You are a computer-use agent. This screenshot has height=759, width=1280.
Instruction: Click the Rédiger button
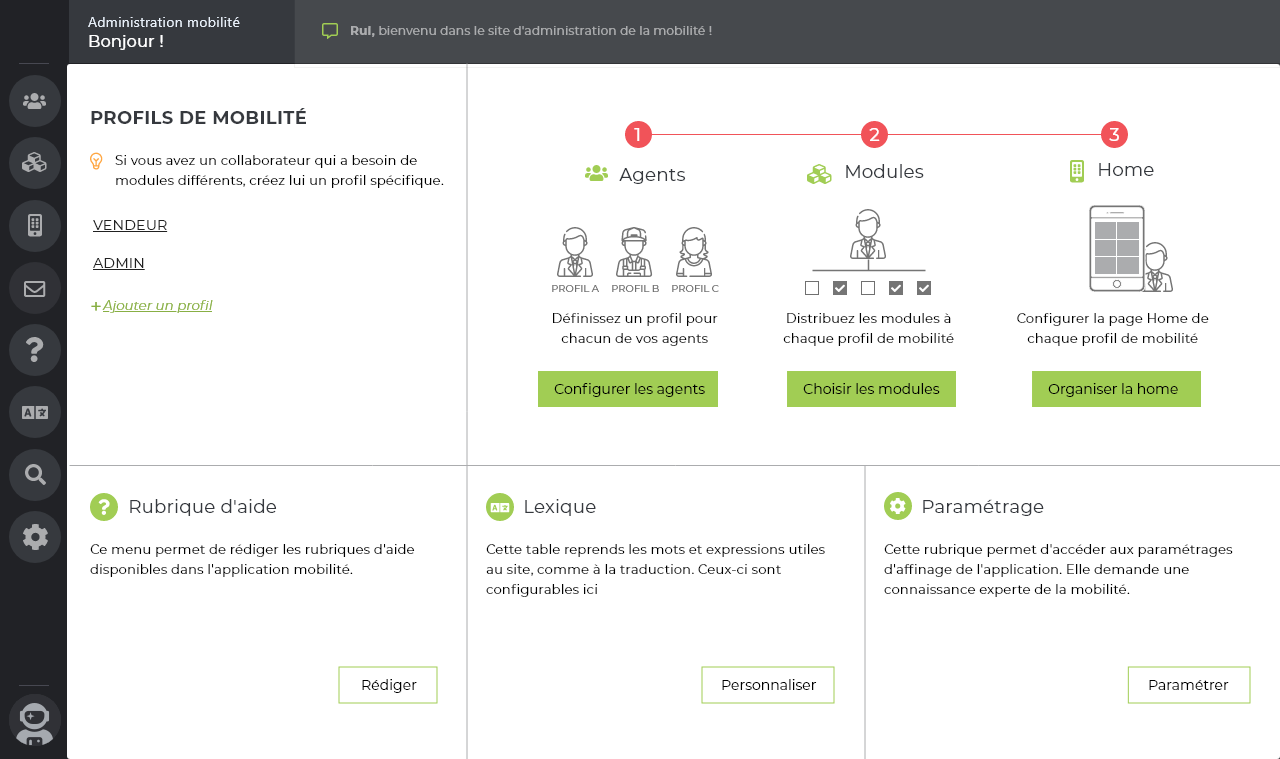point(388,685)
